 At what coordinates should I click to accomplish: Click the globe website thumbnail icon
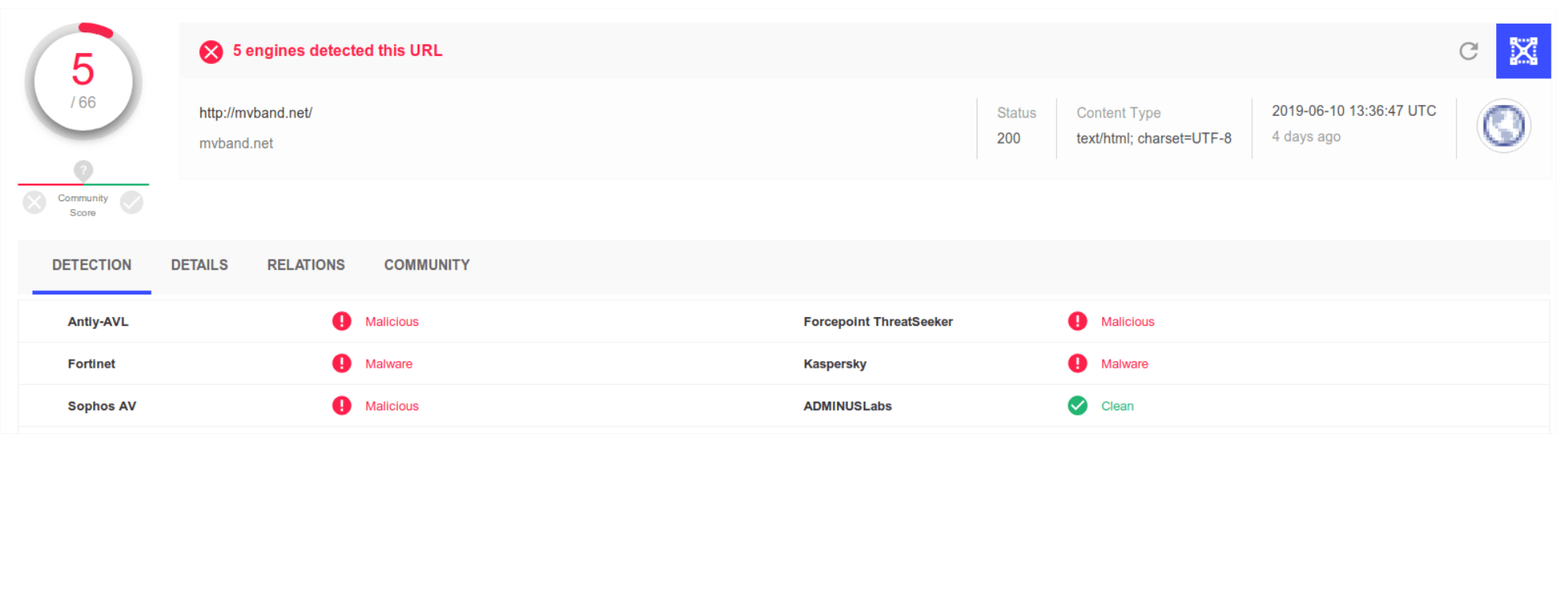point(1503,125)
